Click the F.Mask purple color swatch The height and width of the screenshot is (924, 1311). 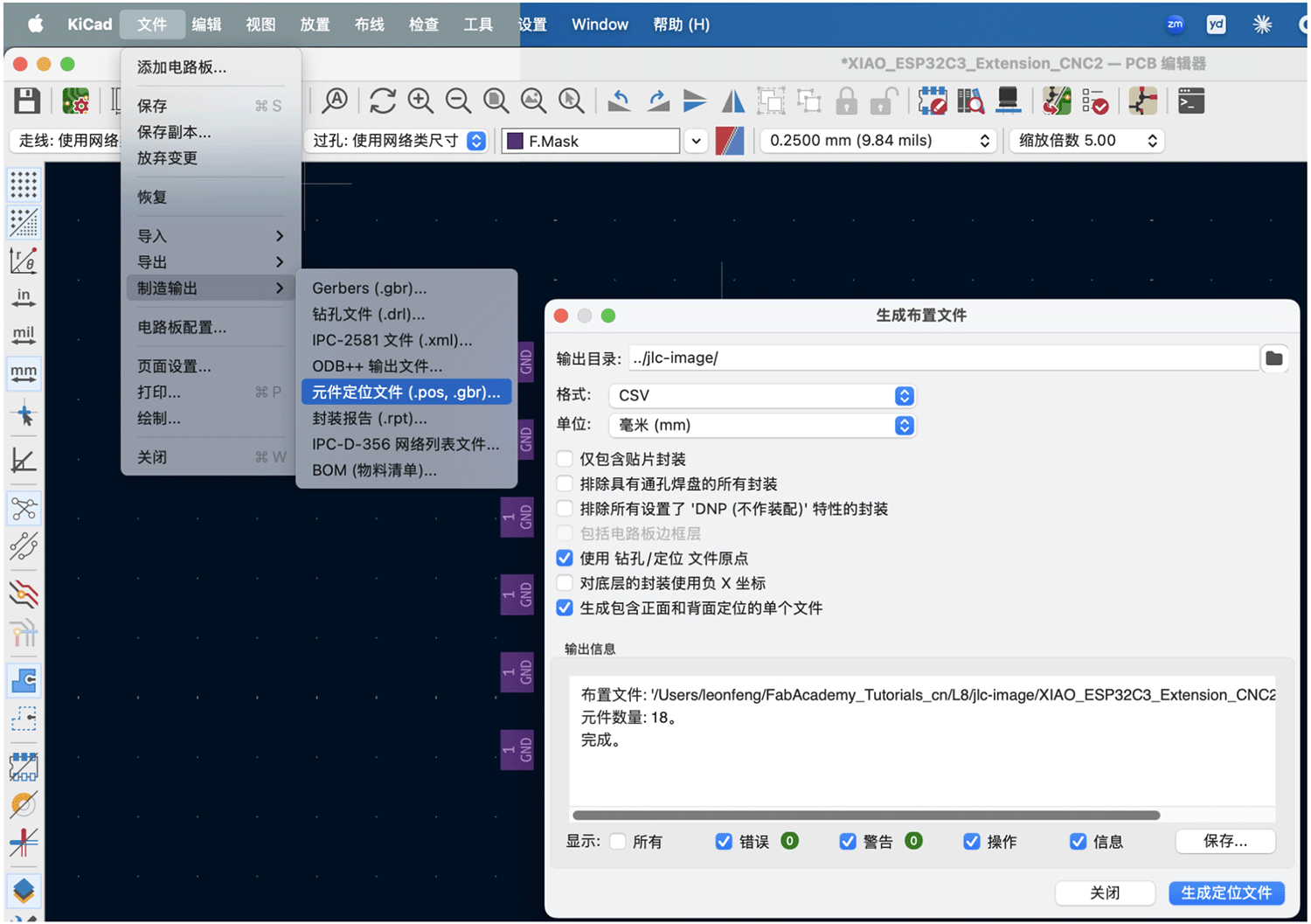tap(515, 141)
